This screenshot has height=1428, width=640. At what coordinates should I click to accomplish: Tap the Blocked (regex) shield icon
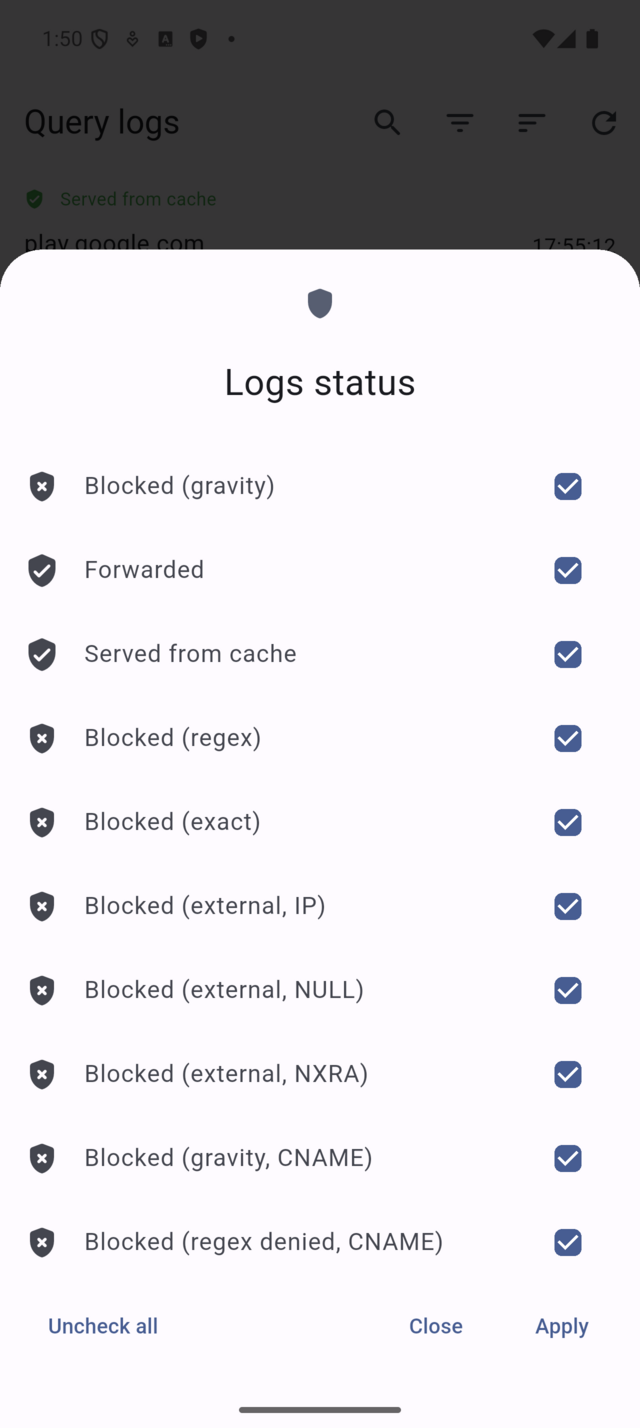(42, 738)
